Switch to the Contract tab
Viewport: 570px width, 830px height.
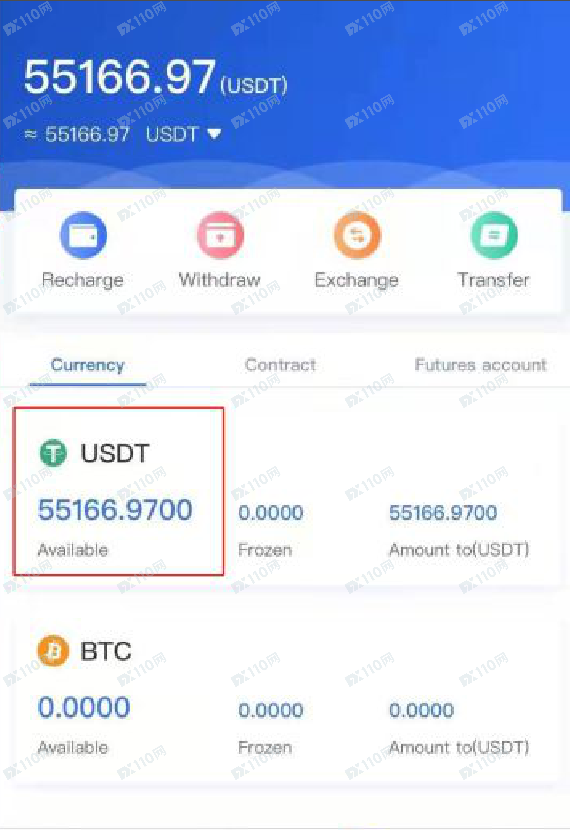click(x=281, y=365)
